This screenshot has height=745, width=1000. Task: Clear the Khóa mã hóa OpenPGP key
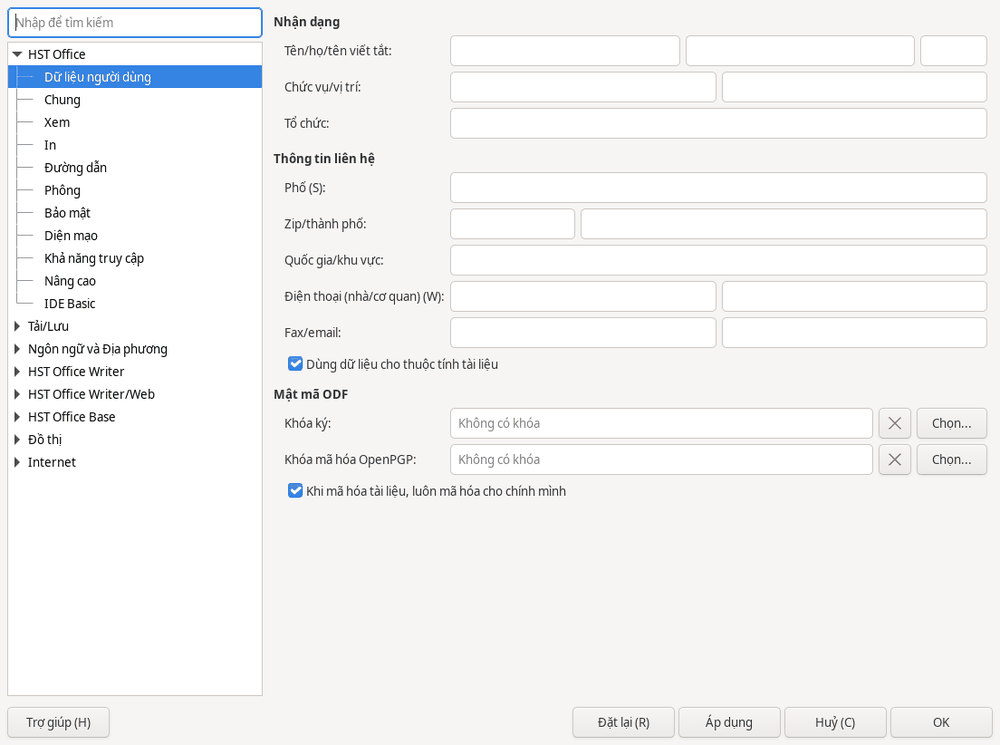(894, 460)
